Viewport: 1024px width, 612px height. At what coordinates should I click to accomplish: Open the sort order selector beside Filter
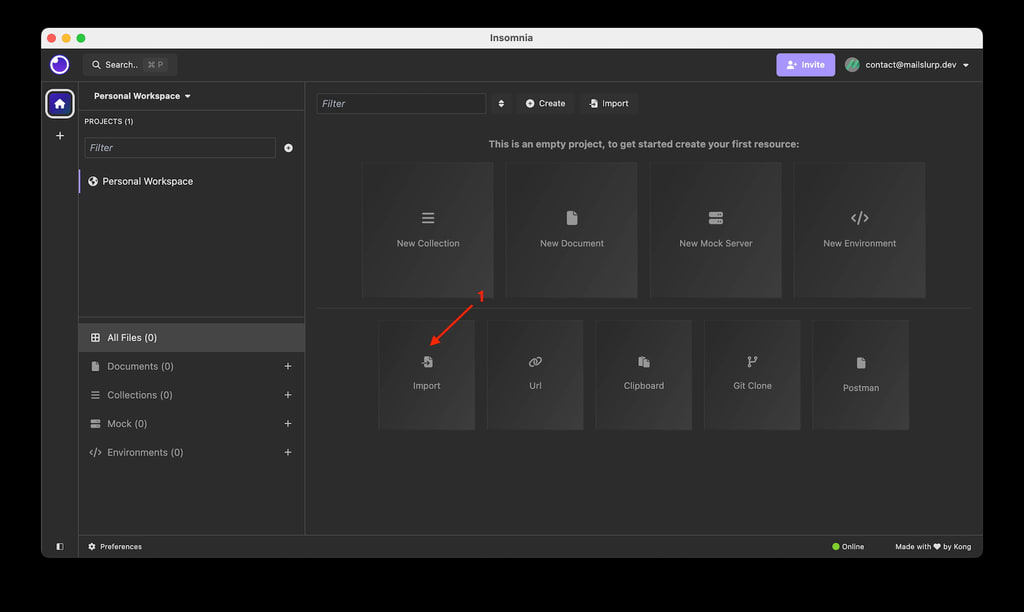[501, 104]
